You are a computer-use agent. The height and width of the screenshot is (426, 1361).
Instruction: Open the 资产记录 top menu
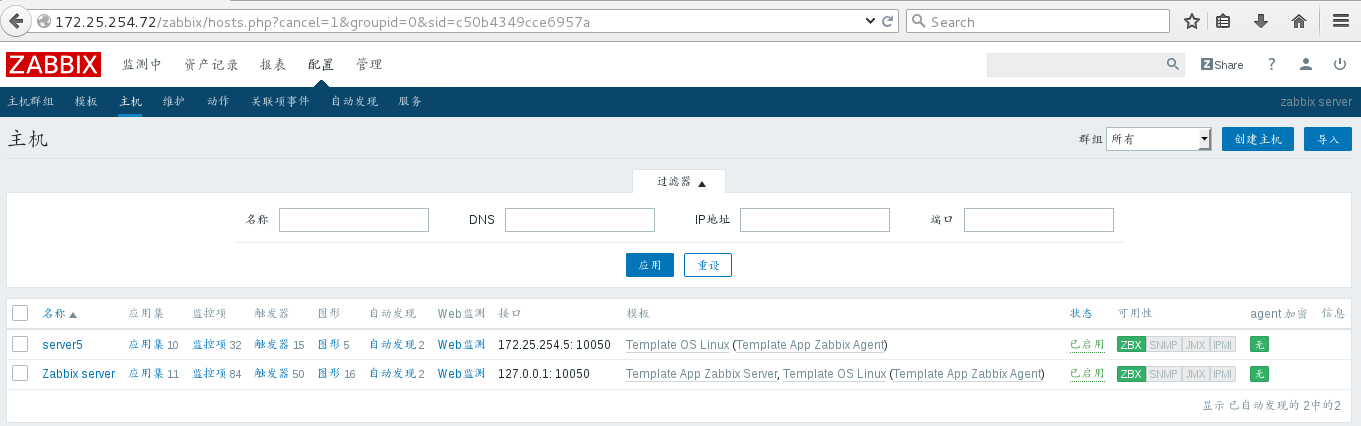point(211,65)
